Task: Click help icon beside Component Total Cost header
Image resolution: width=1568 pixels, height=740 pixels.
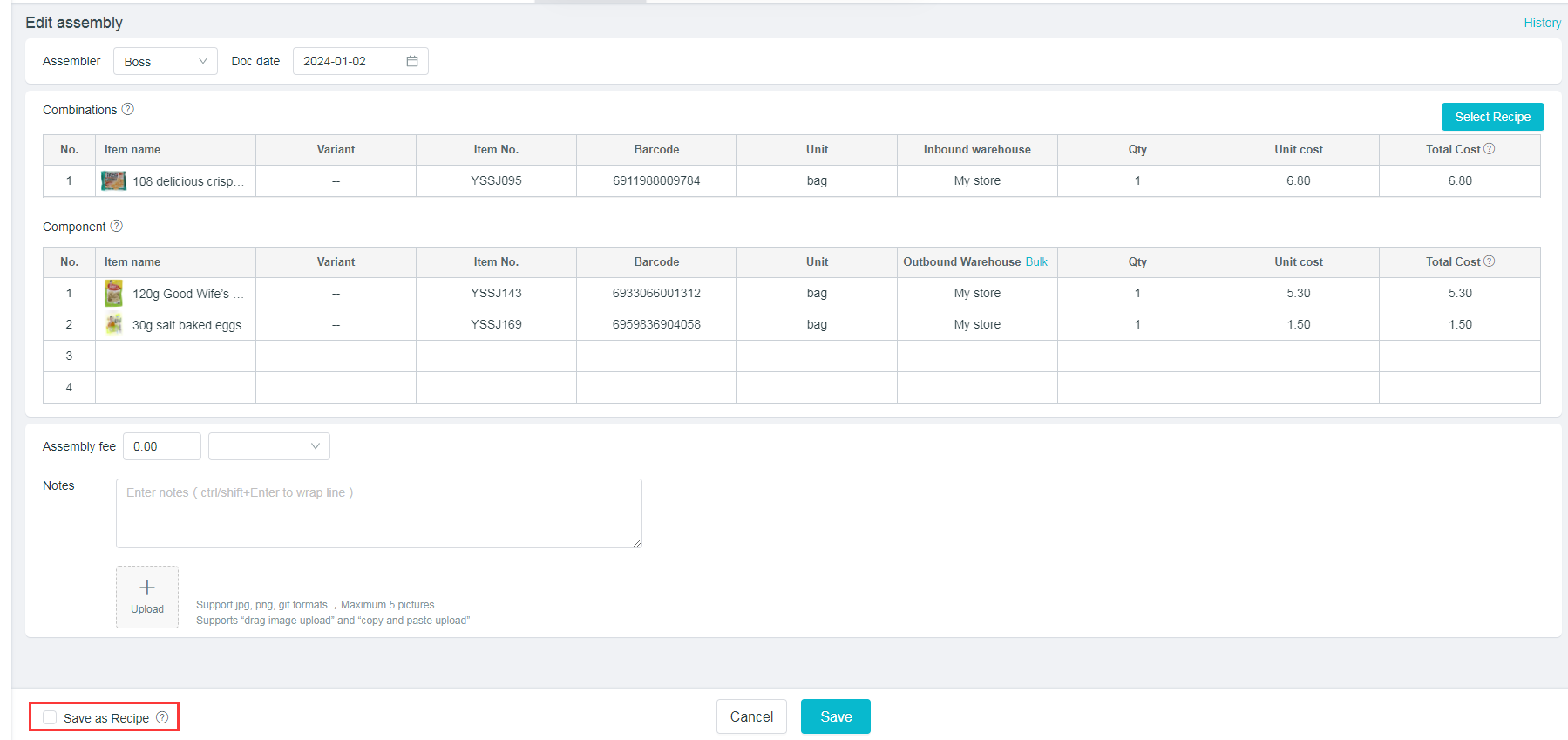Action: 1490,261
